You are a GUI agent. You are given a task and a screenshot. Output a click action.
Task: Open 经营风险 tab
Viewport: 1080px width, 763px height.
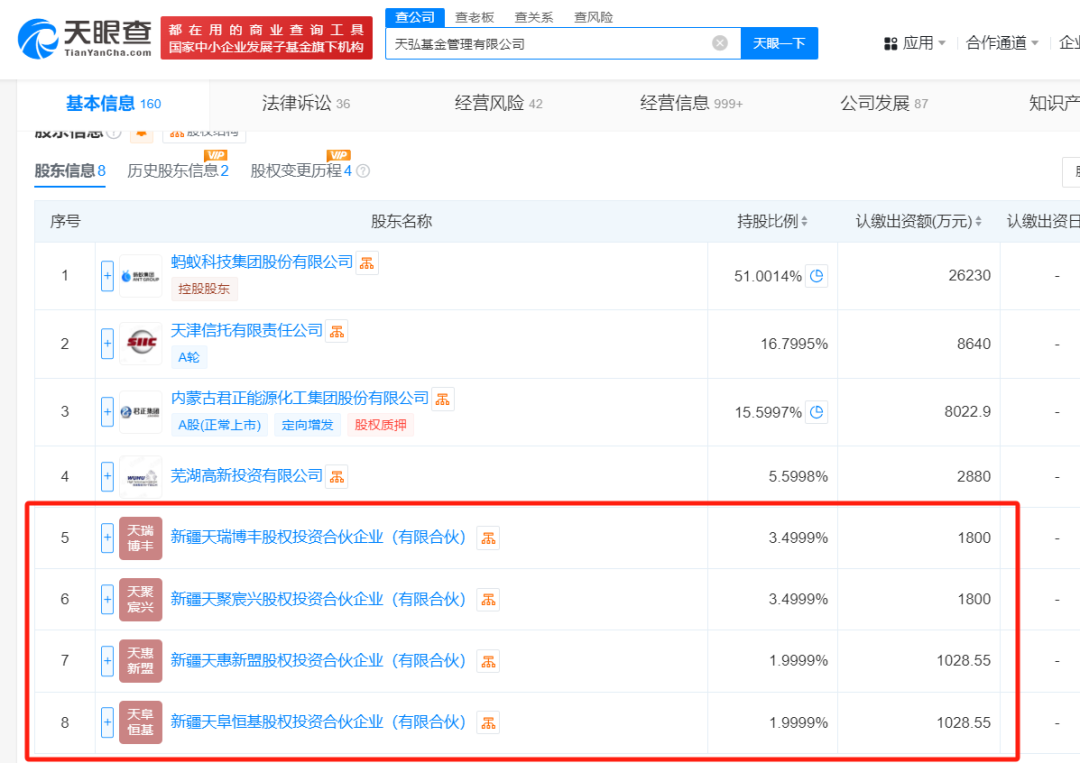498,103
